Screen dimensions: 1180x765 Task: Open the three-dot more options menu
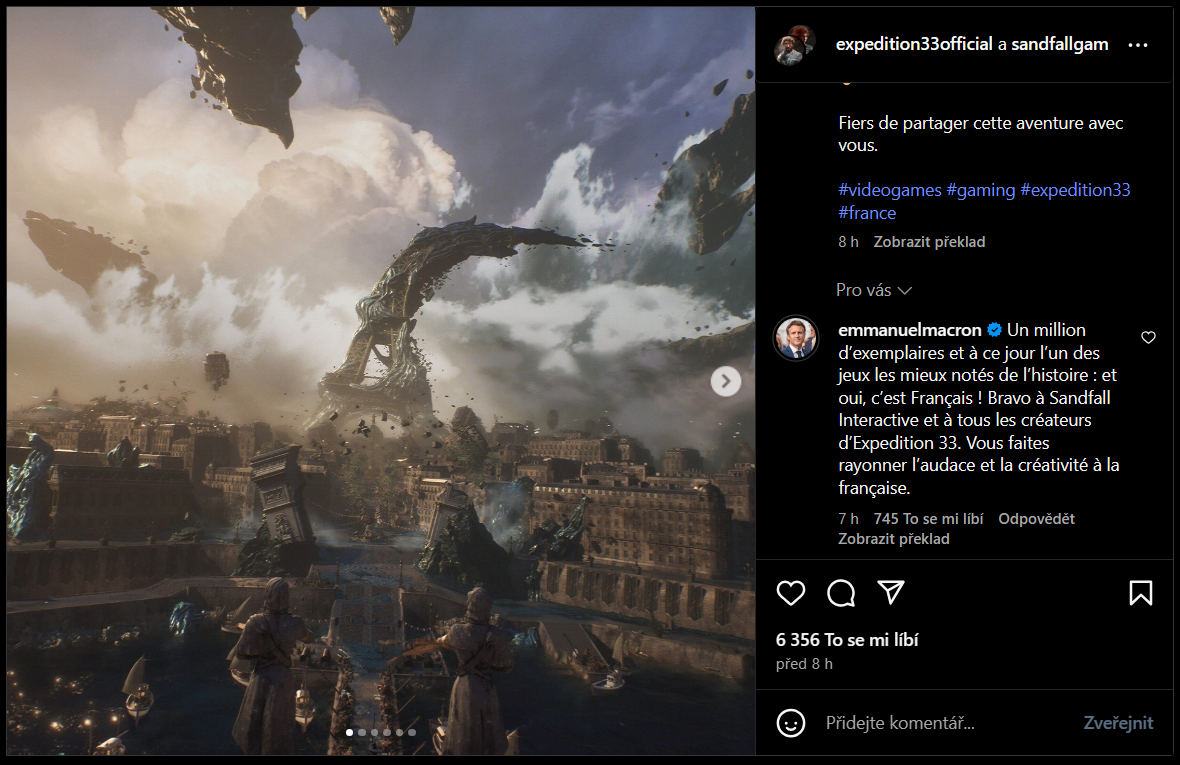[x=1137, y=45]
